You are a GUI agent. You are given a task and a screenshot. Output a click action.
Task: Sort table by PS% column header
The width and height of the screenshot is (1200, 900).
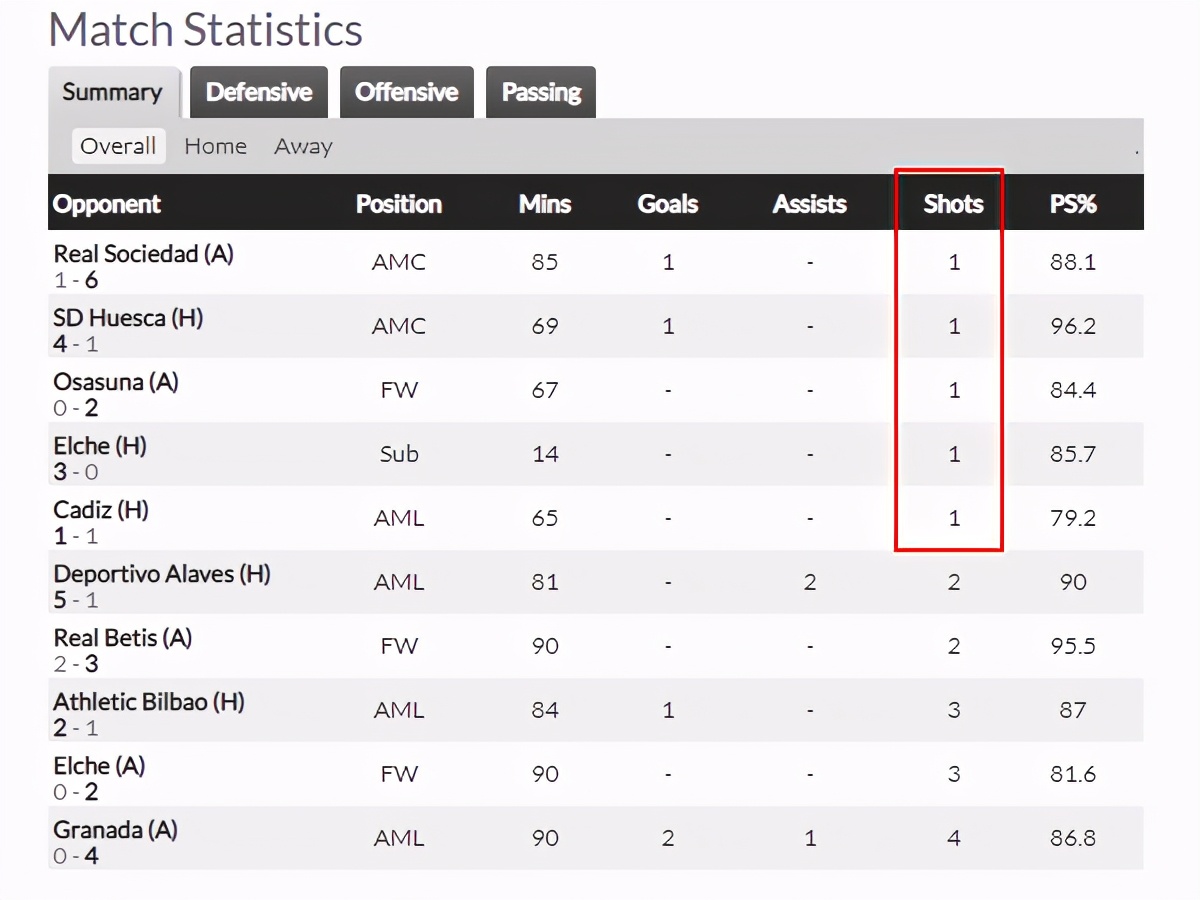tap(1073, 204)
